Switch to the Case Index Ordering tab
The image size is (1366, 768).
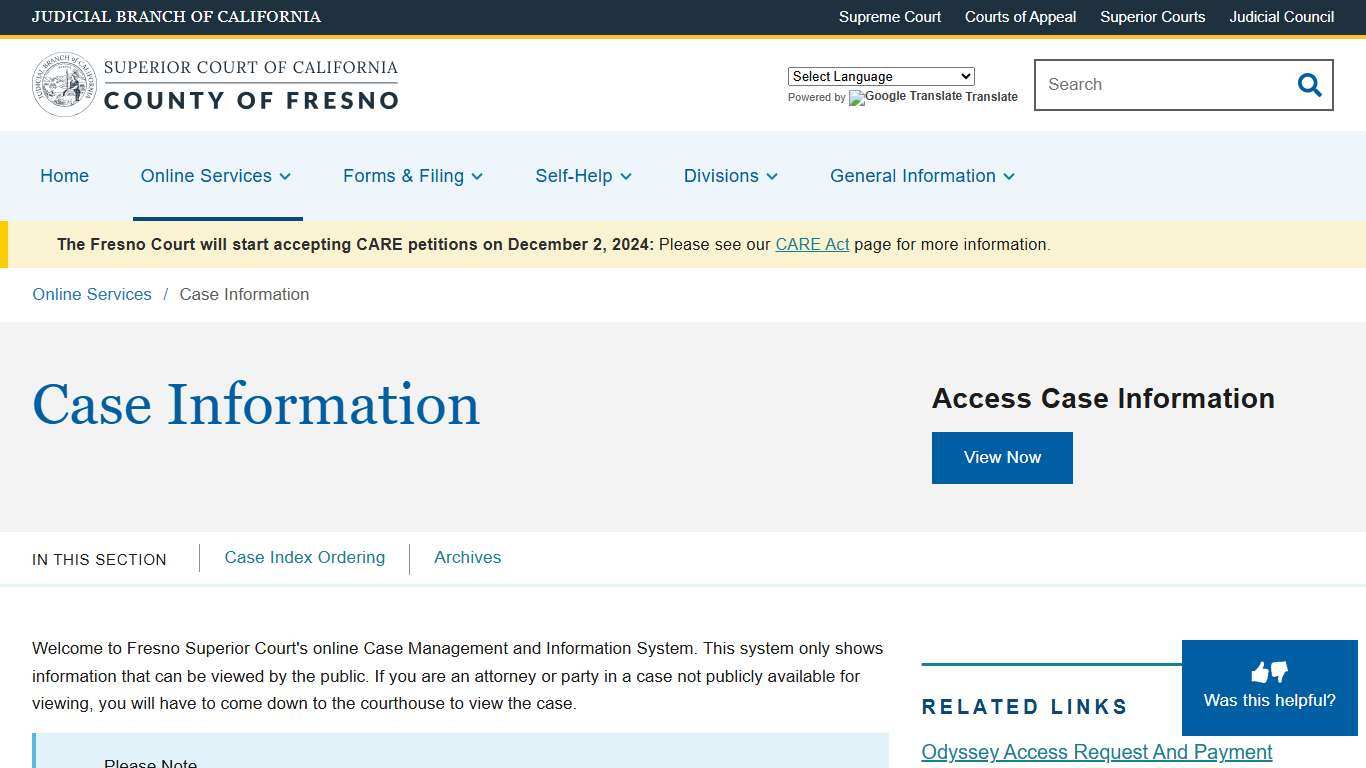click(x=304, y=557)
